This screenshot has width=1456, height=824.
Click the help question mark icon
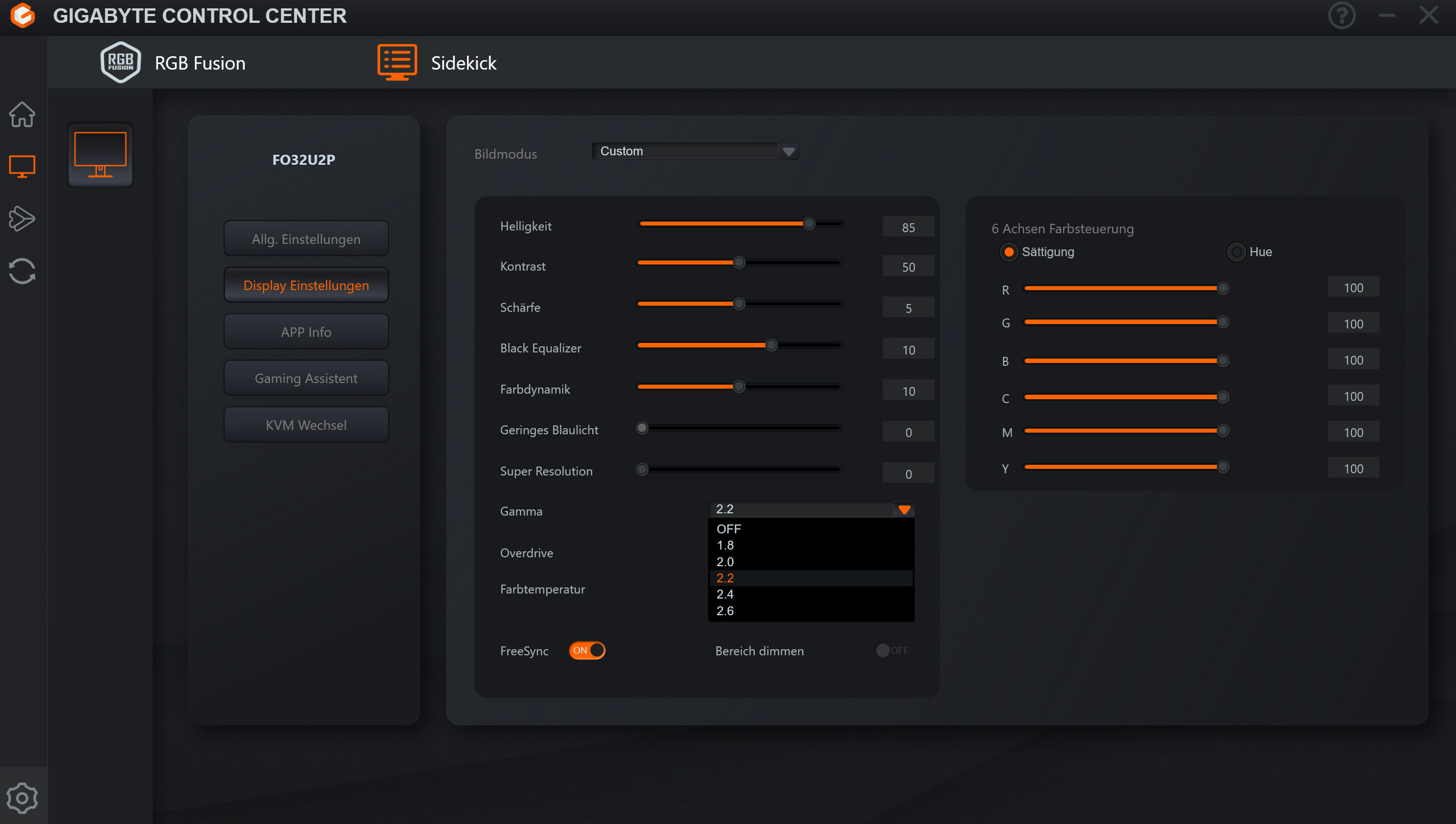1341,15
